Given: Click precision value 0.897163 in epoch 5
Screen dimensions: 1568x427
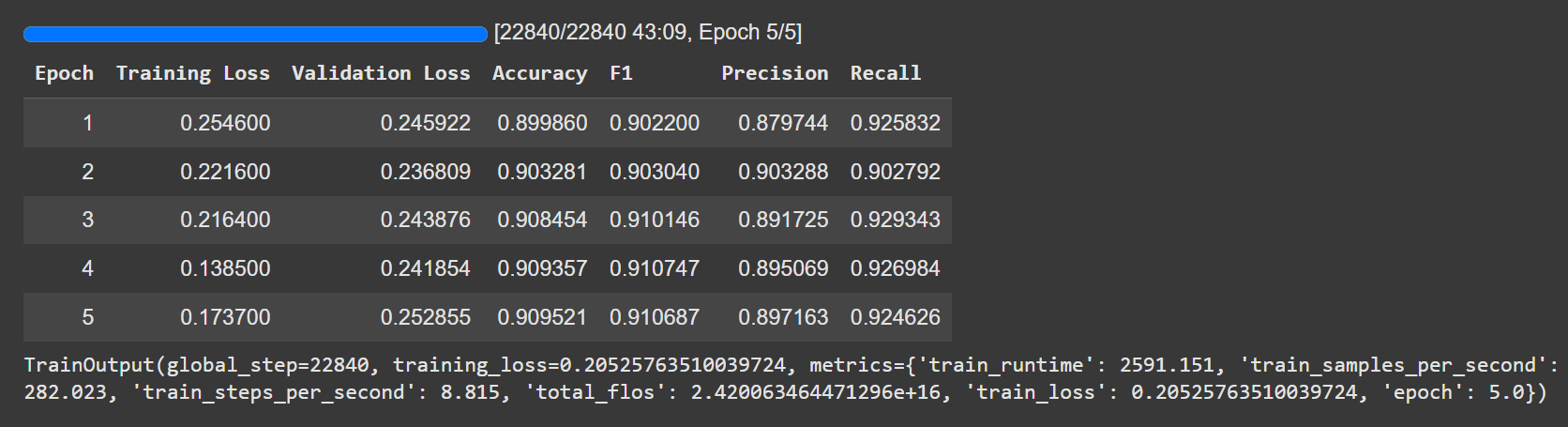Looking at the screenshot, I should pos(783,317).
